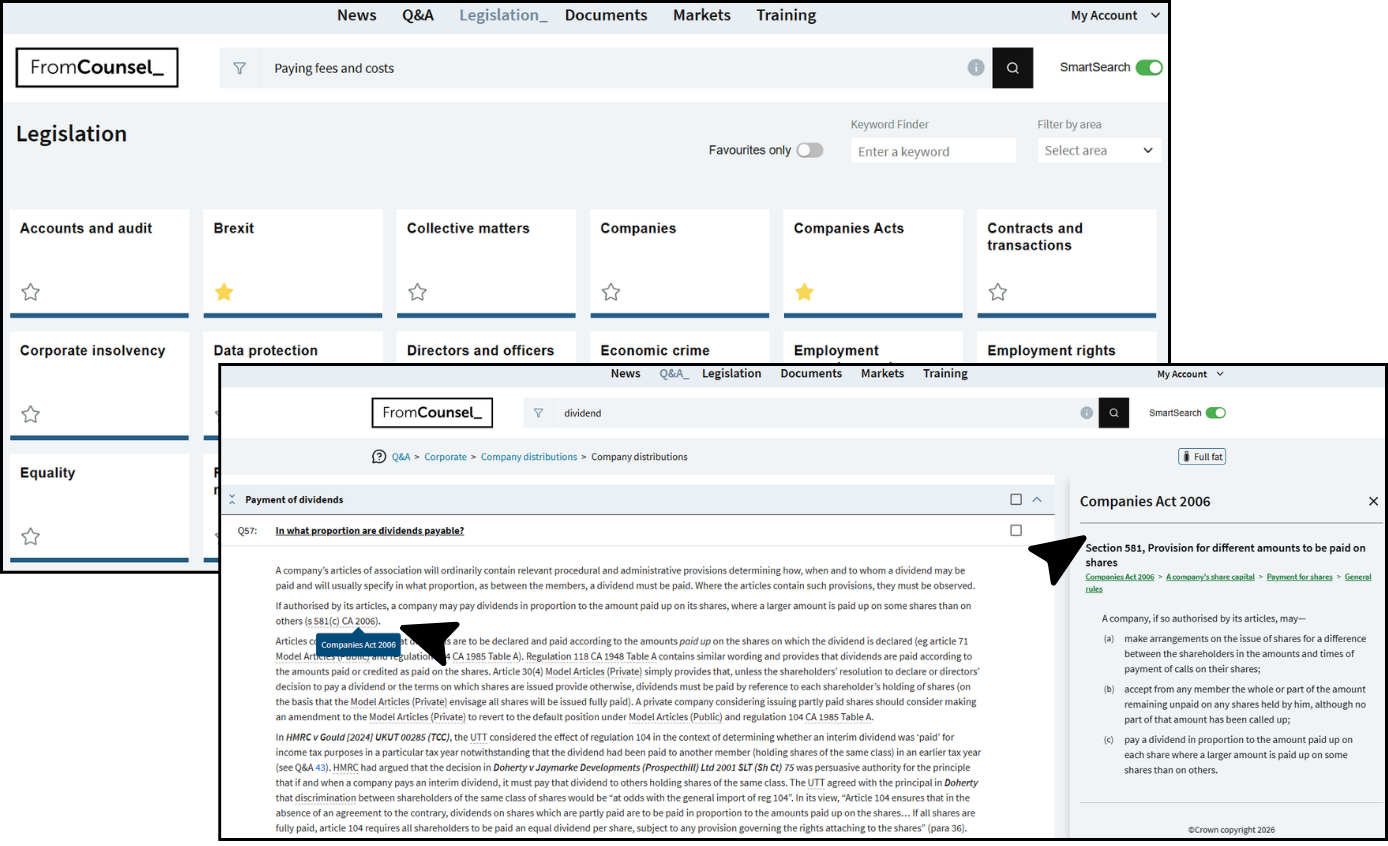Toggle the Favourites only switch
Viewport: 1388px width, 846px height.
[x=810, y=150]
